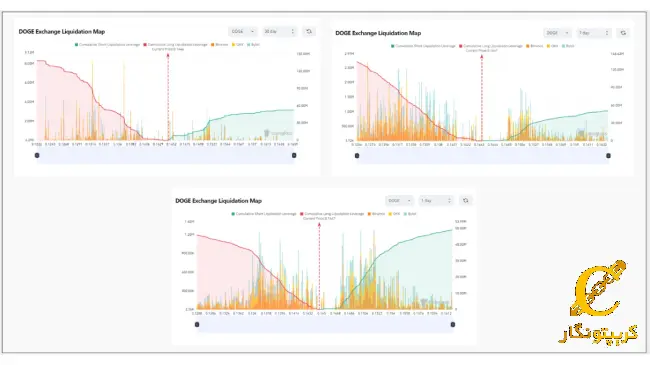Open DOGE coin dropdown in bottom chart
The width and height of the screenshot is (650, 365).
coord(399,201)
